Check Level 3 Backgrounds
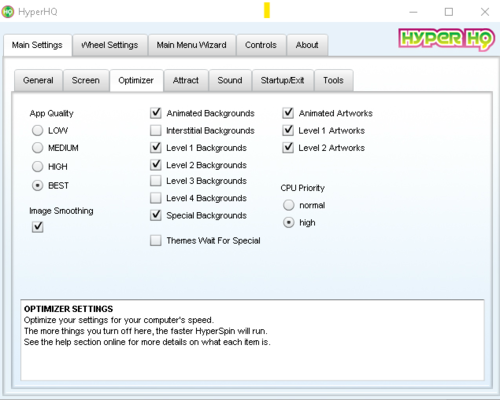 [156, 181]
